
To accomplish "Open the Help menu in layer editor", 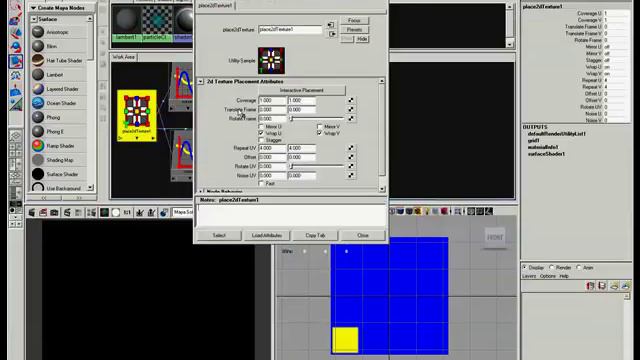I will click(x=564, y=276).
